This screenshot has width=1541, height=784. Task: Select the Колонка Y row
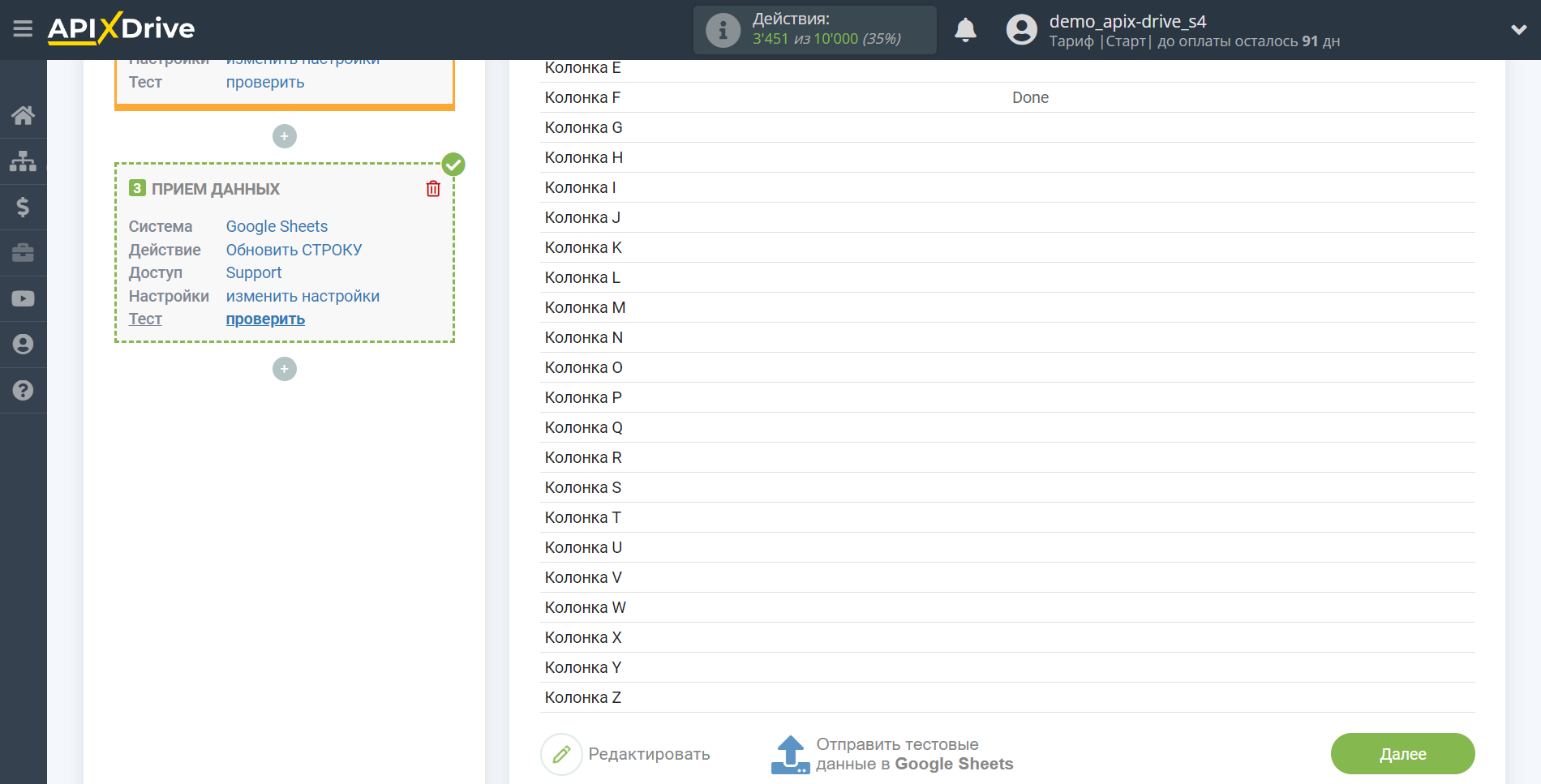1007,667
